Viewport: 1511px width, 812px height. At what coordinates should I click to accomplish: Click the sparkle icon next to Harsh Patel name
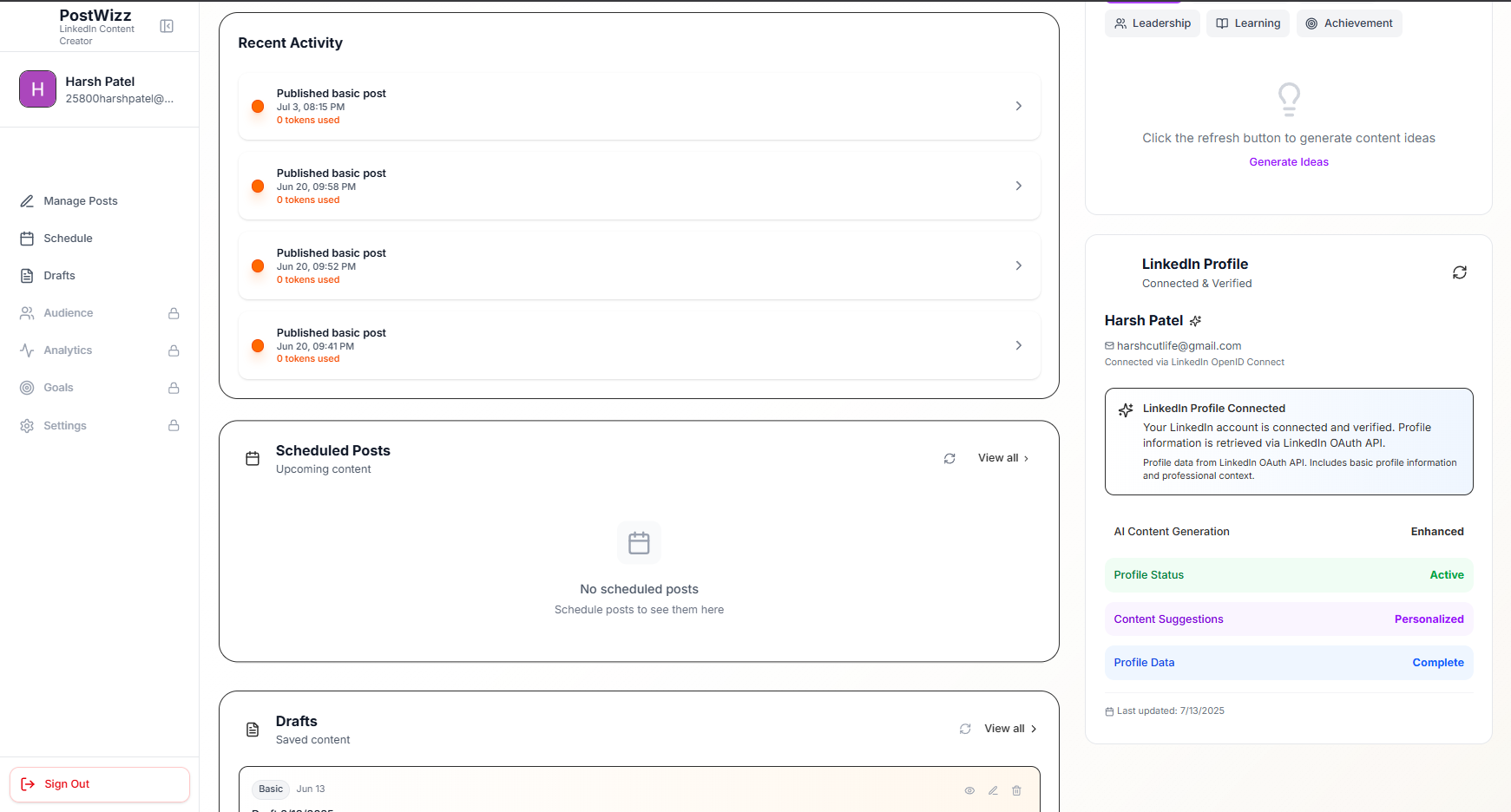click(x=1195, y=321)
